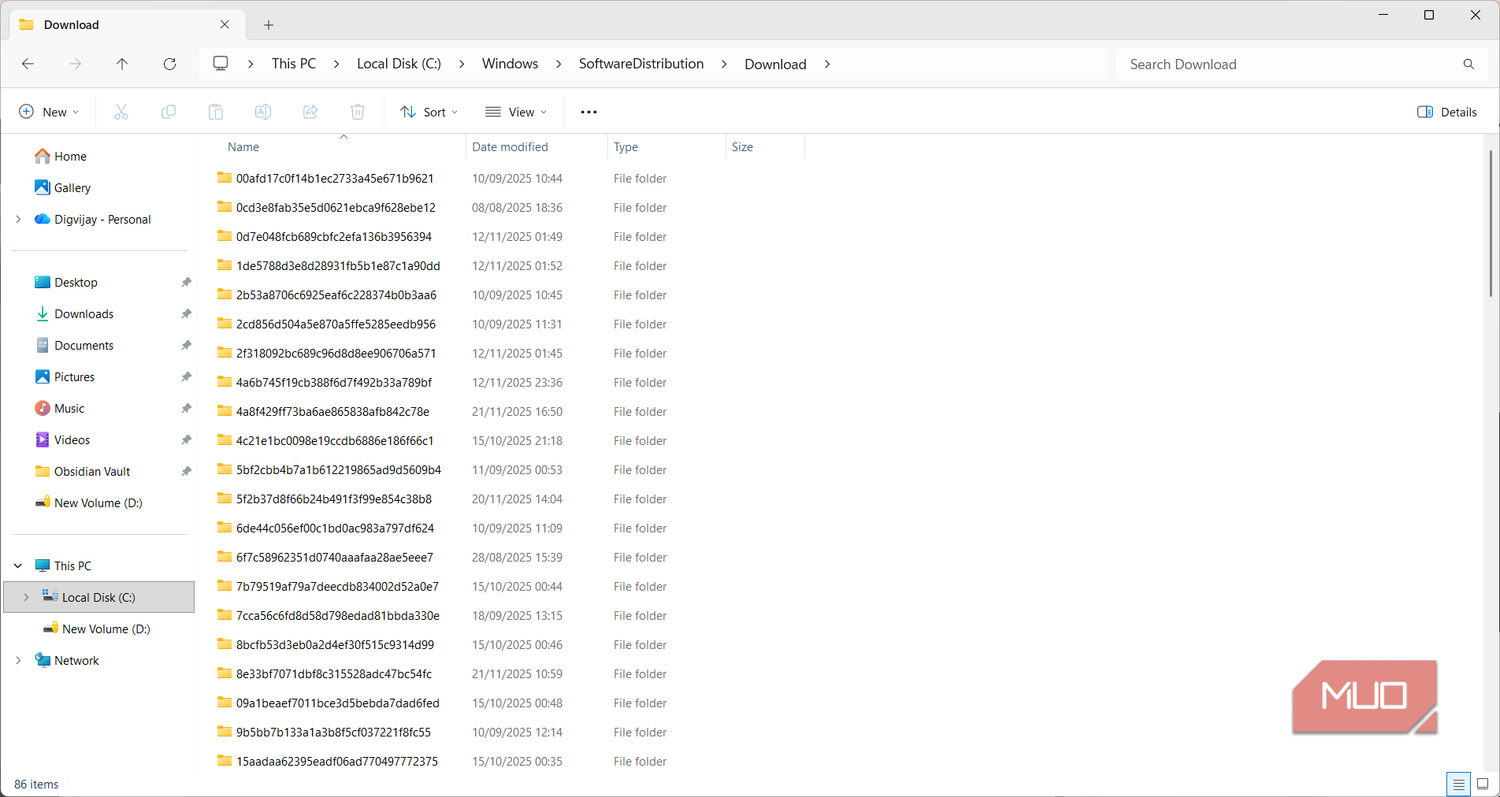Screen dimensions: 1500x797
Task: Click pin icon next to Downloads
Action: 186,314
